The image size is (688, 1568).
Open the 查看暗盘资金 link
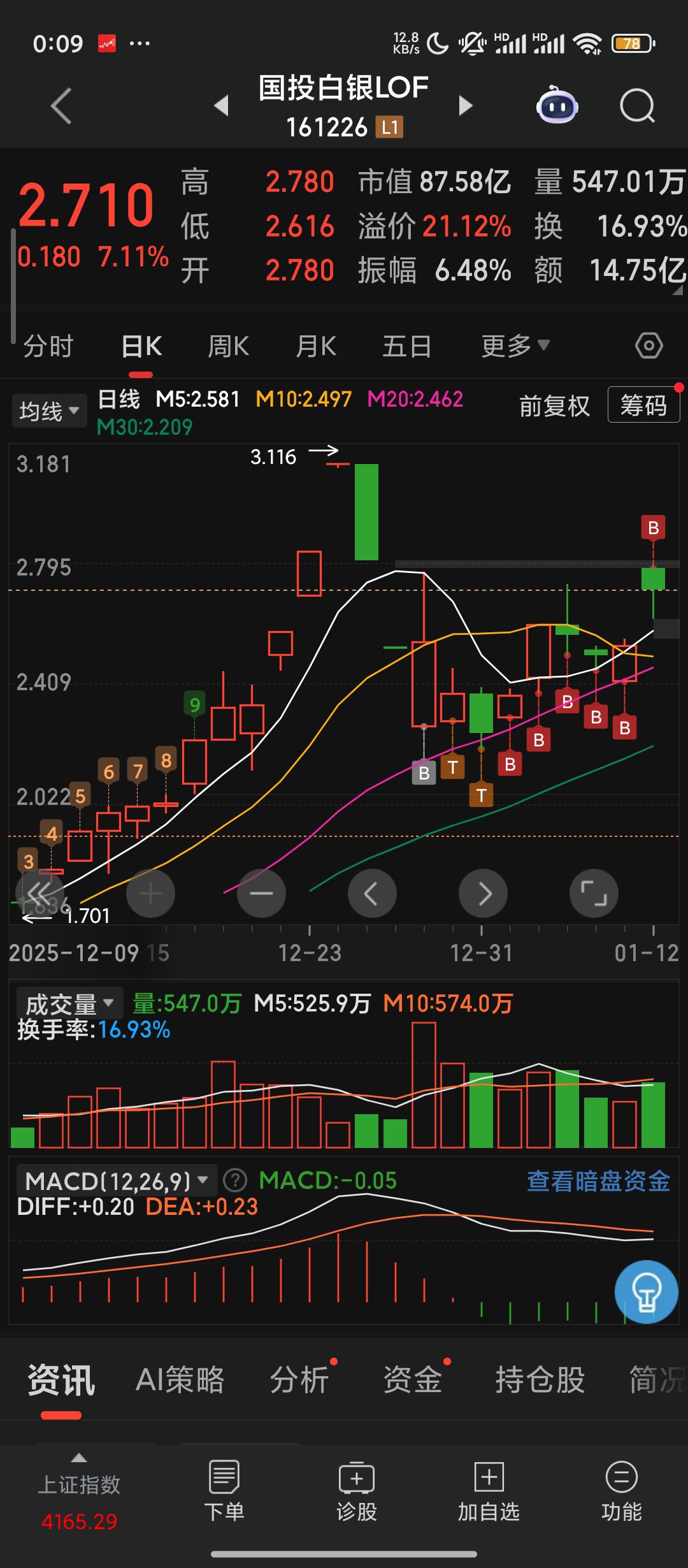coord(598,1181)
